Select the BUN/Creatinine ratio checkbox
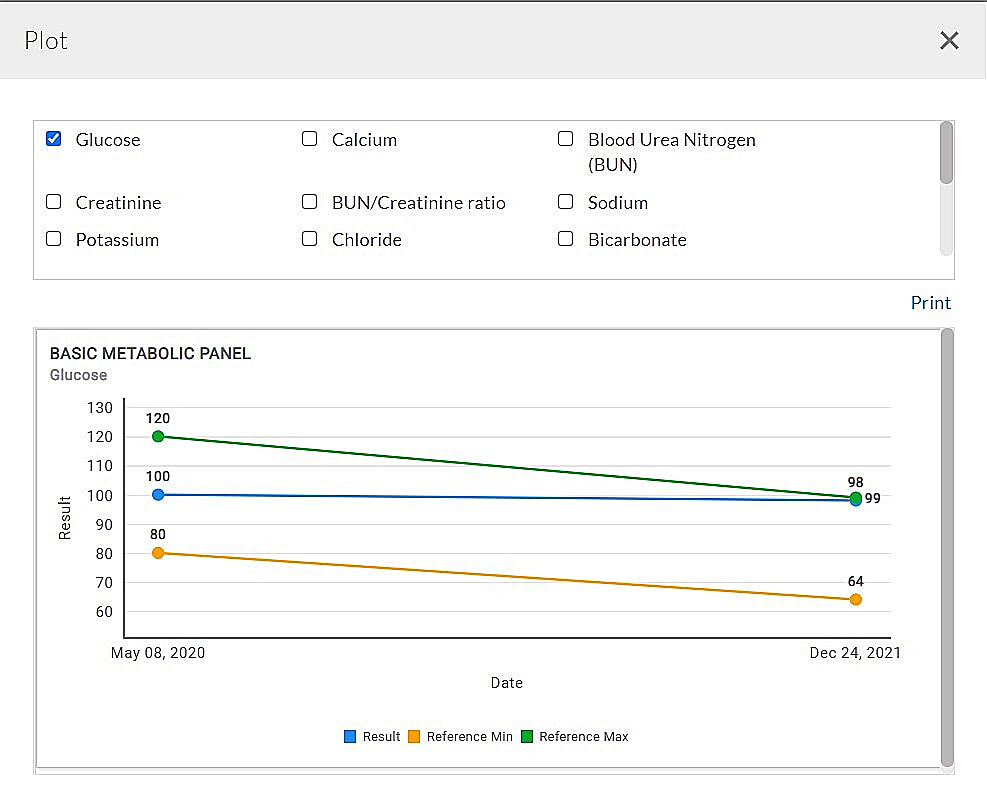This screenshot has width=987, height=795. click(x=310, y=202)
